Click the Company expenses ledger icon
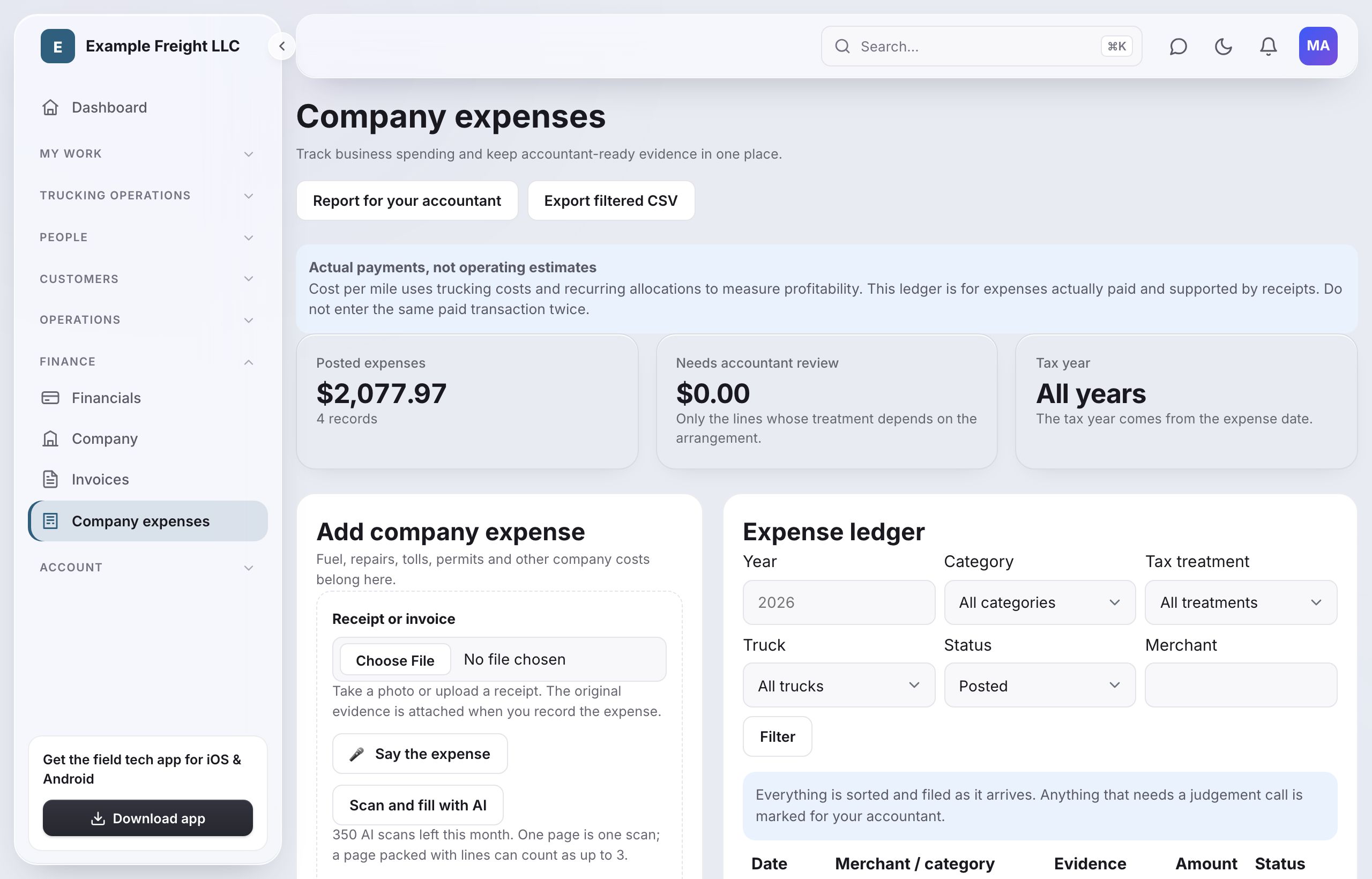 point(50,521)
